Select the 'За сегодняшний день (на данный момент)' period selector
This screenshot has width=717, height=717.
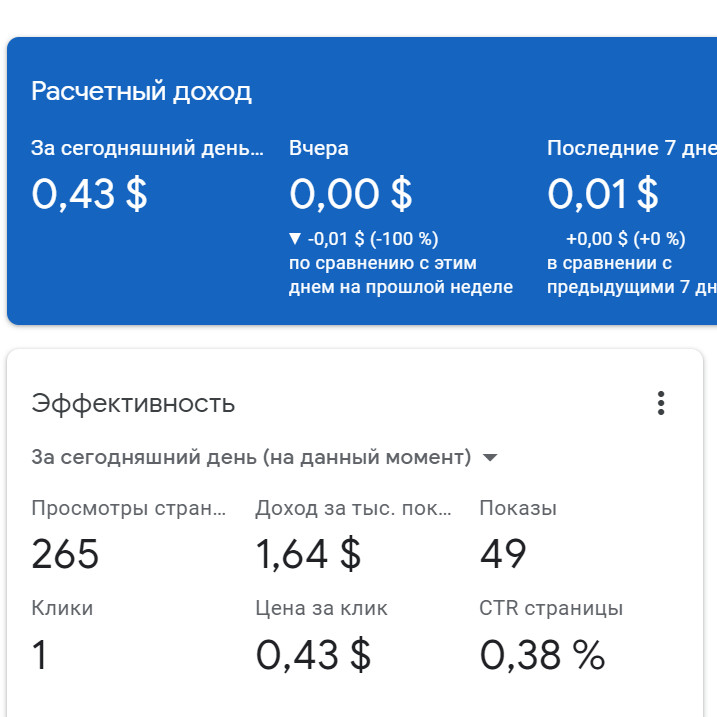click(251, 458)
